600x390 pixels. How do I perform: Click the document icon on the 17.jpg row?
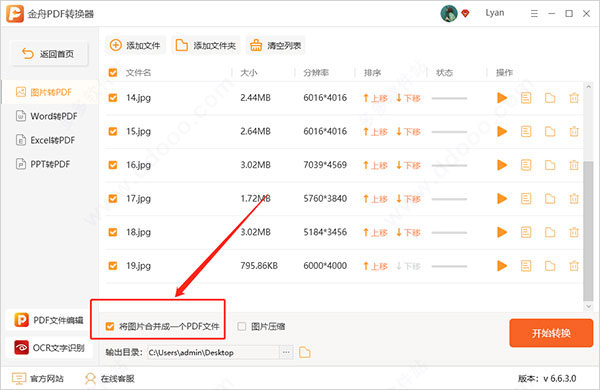tap(526, 199)
